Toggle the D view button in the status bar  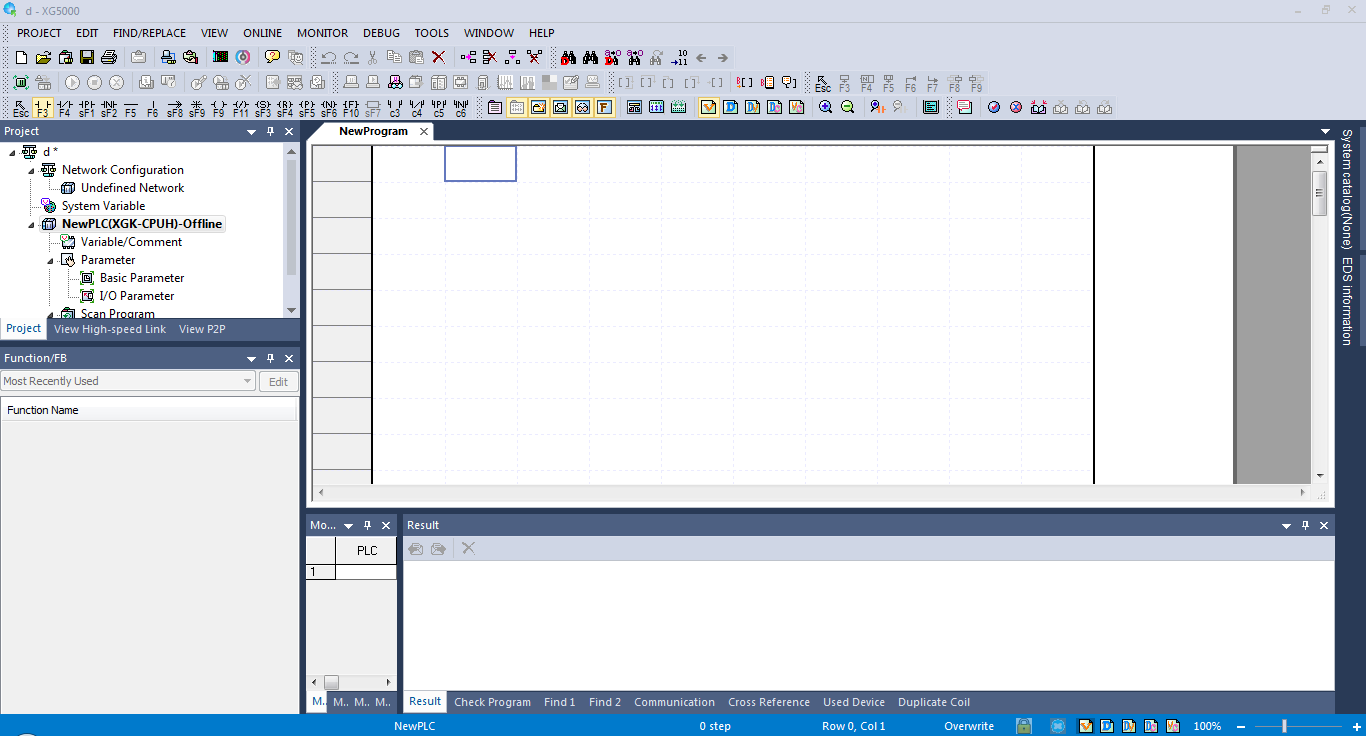tap(1108, 726)
